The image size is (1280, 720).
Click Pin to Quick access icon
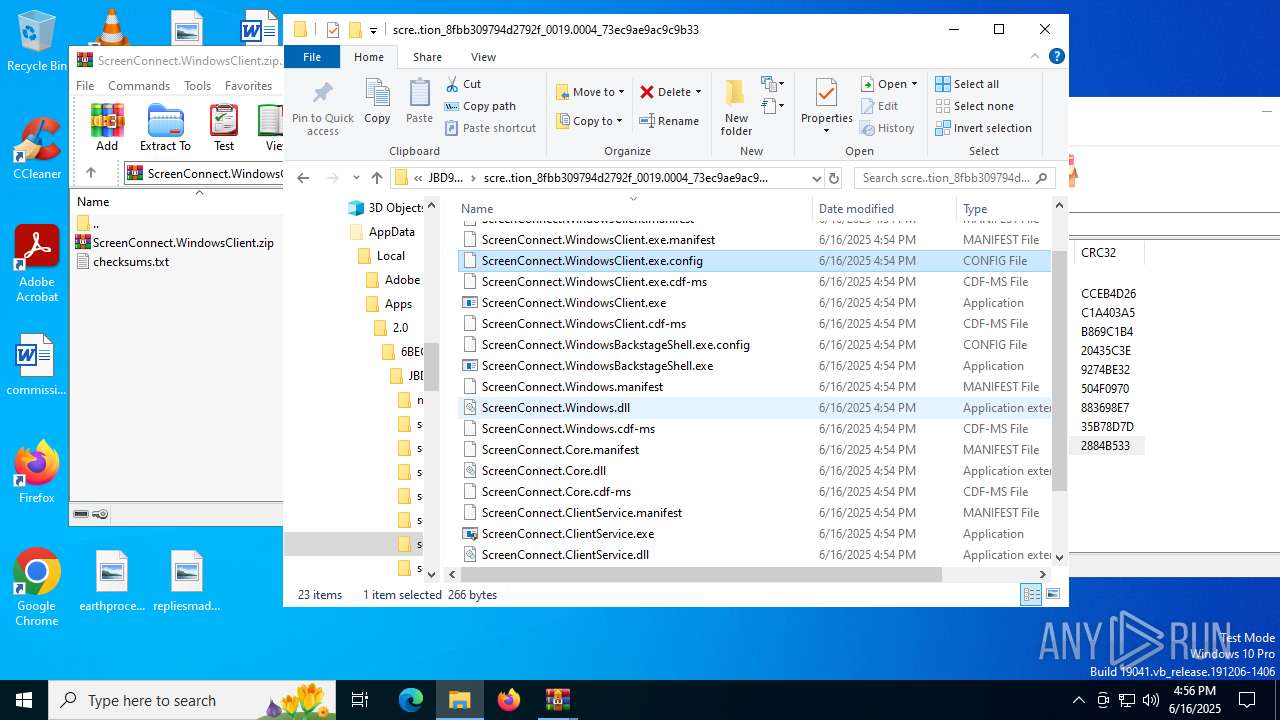323,108
